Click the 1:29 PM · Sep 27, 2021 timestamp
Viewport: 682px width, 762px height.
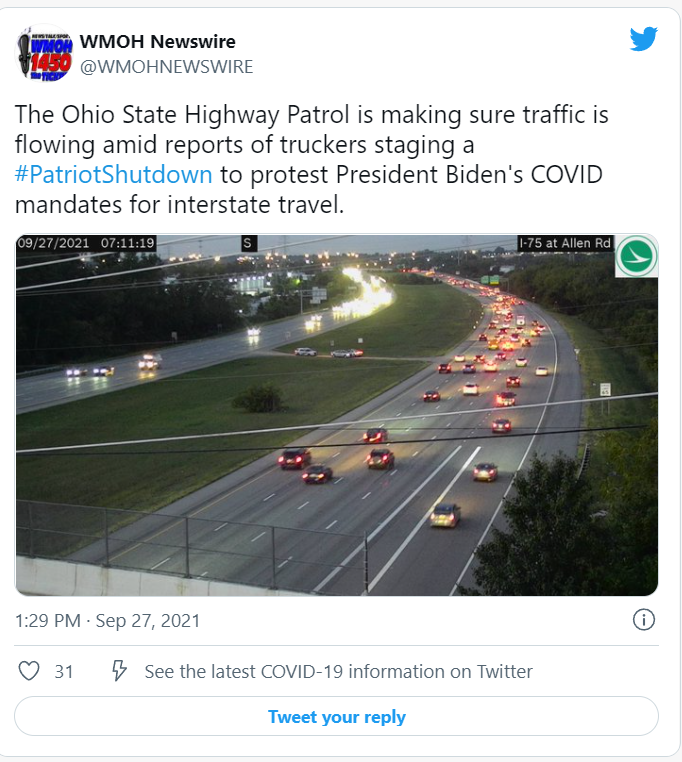point(107,621)
